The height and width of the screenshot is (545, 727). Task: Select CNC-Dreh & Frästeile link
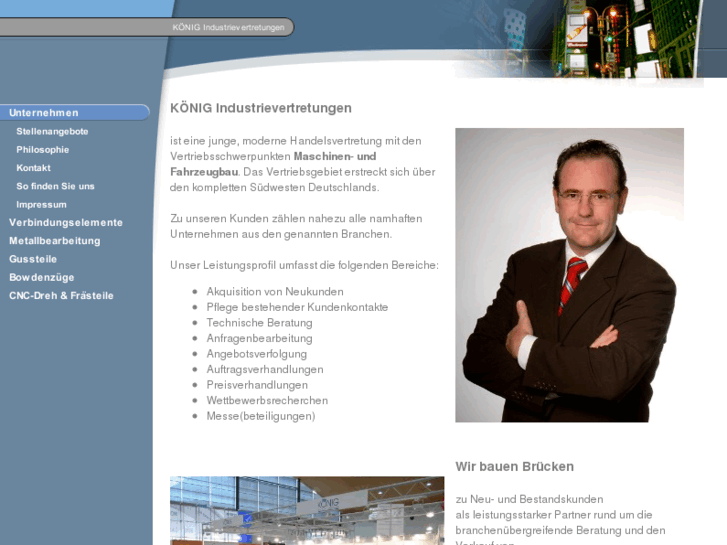click(x=61, y=295)
